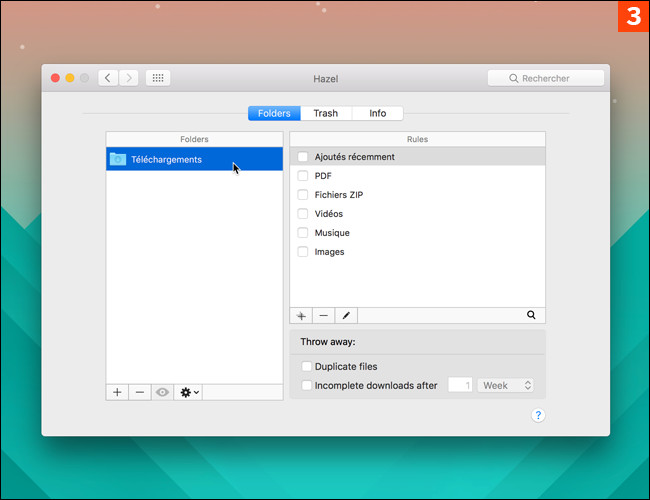
Task: Click the Rechercher search field
Action: [546, 78]
